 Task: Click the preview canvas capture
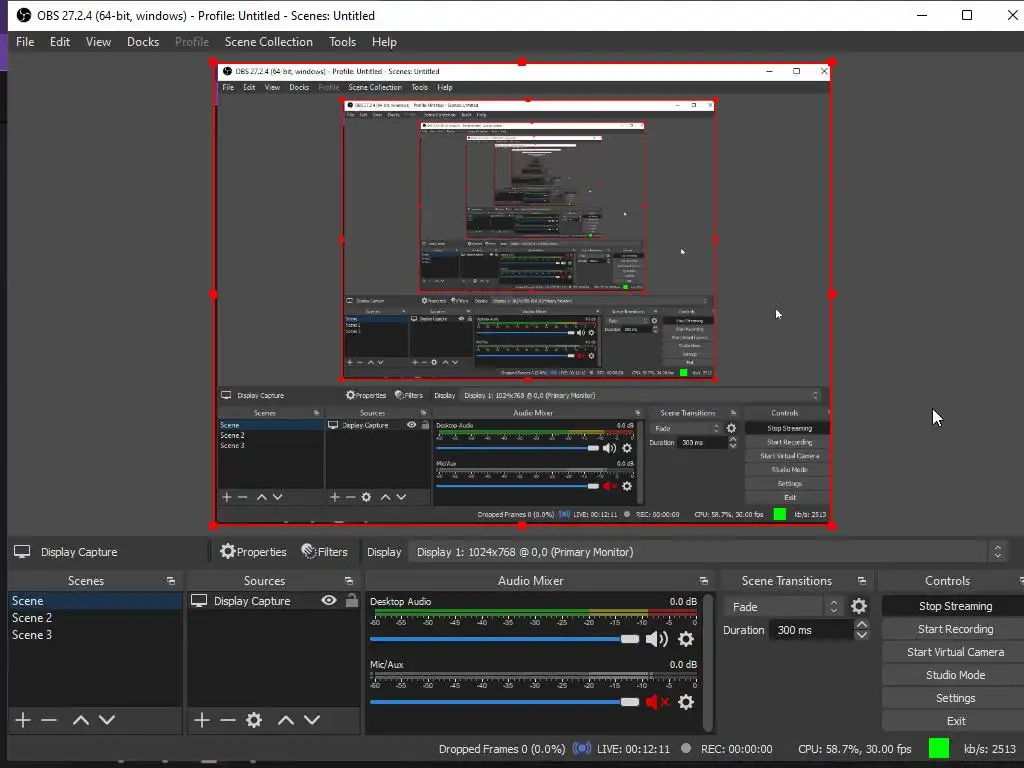[x=522, y=294]
